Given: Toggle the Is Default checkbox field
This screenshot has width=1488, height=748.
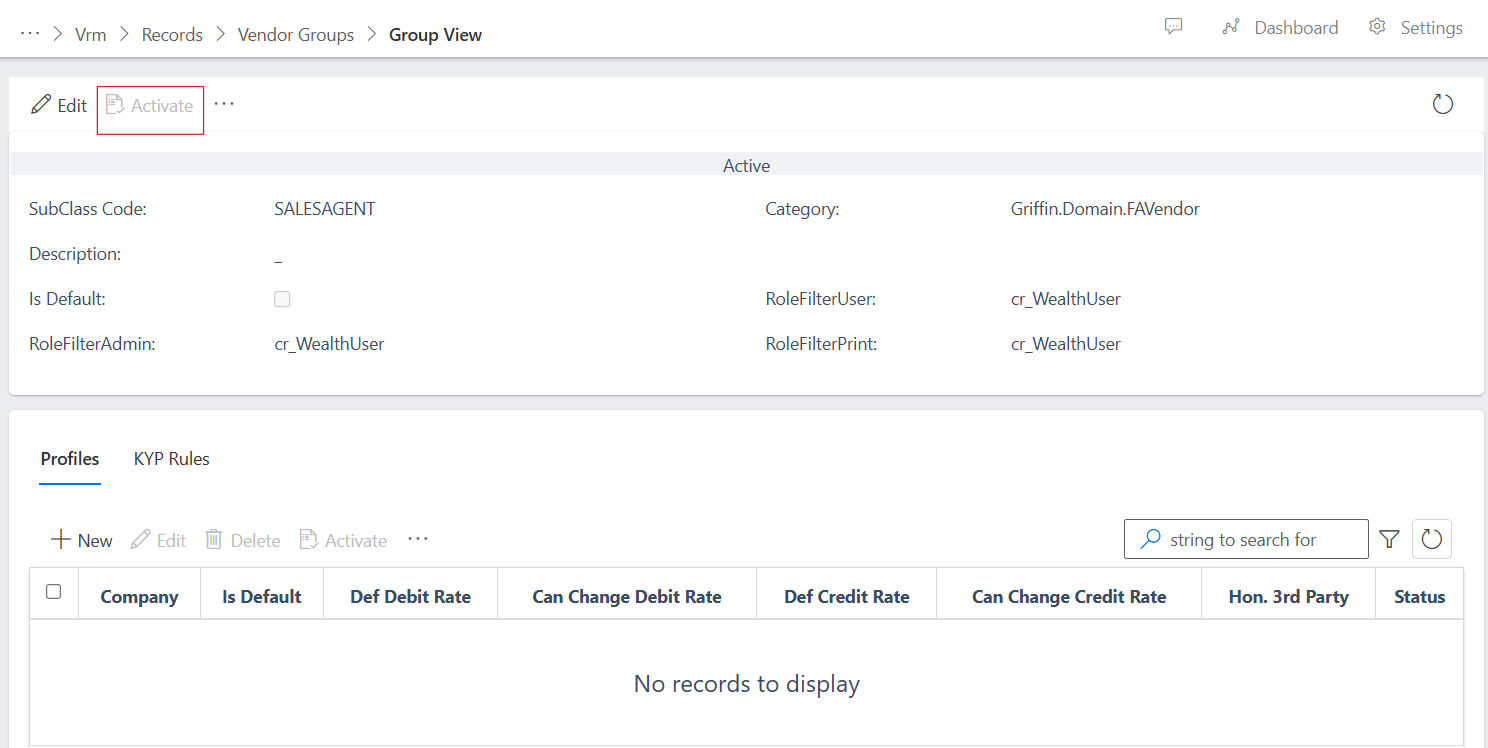Looking at the screenshot, I should [x=282, y=299].
